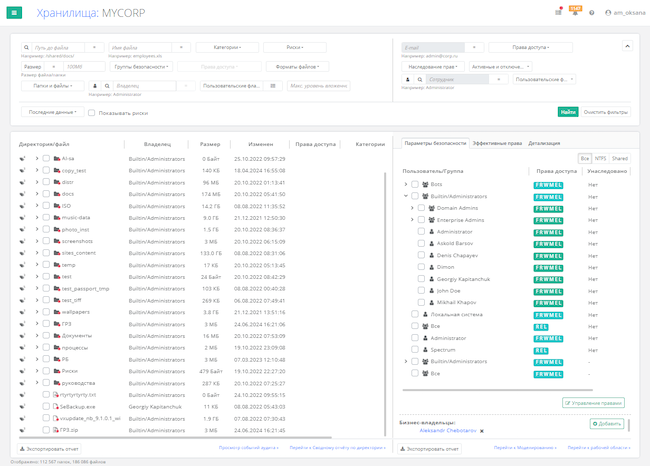Expand the music-data folder tree node
650x466 pixels.
(37, 217)
